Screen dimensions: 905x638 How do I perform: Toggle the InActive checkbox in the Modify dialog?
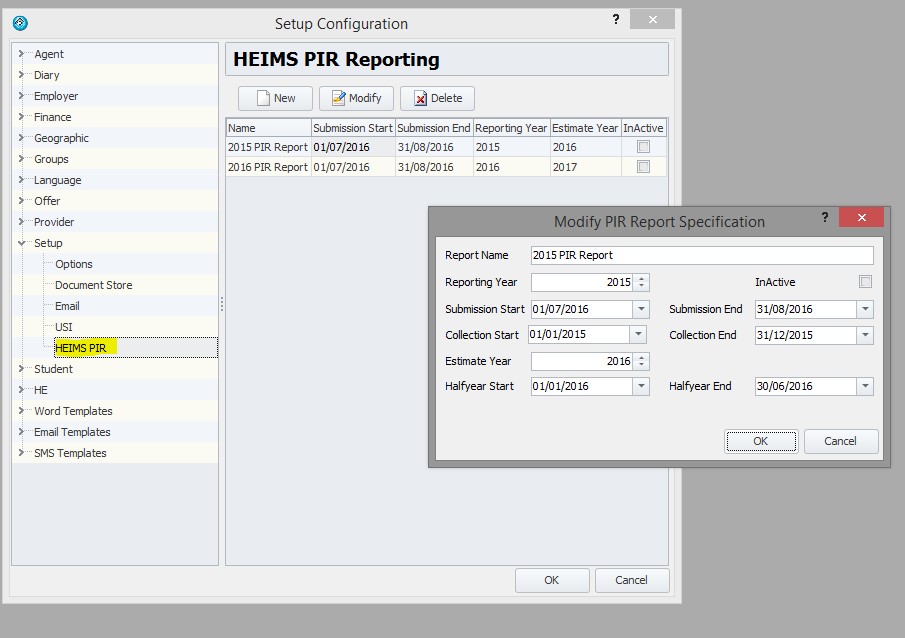coord(865,281)
